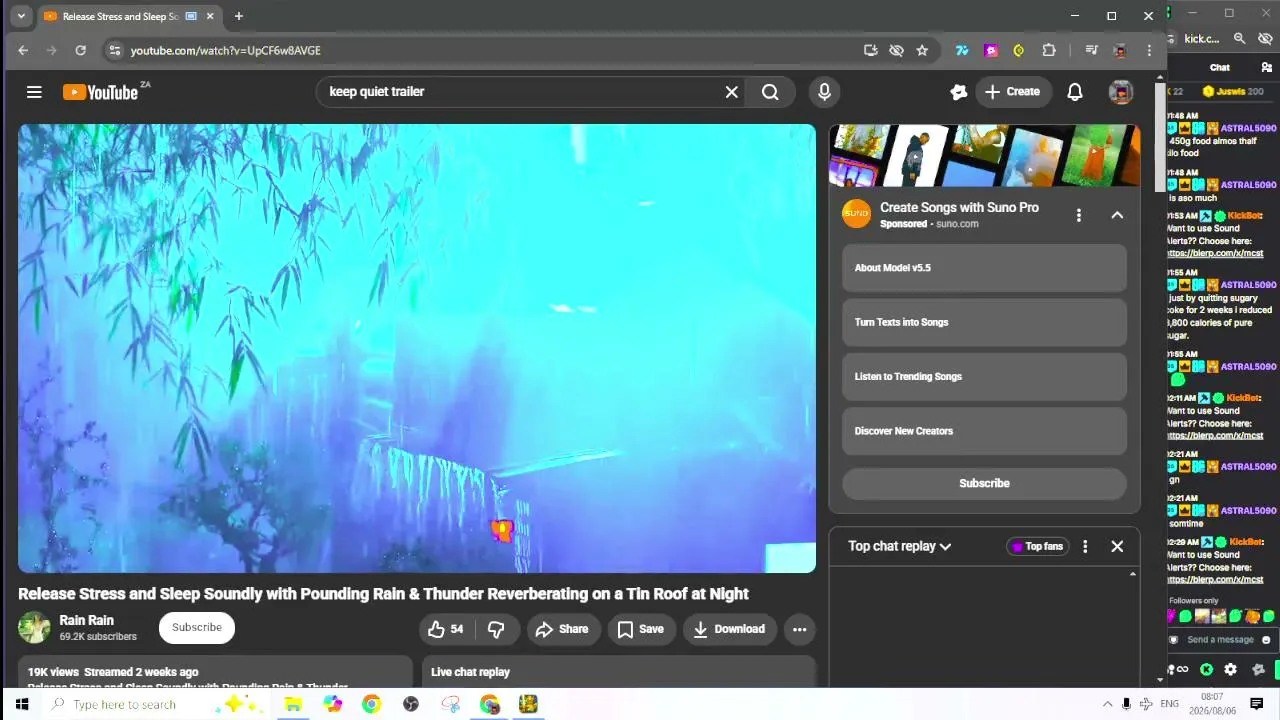Viewport: 1280px width, 720px height.
Task: Click the cyan extension icon in toolbar
Action: pos(962,50)
